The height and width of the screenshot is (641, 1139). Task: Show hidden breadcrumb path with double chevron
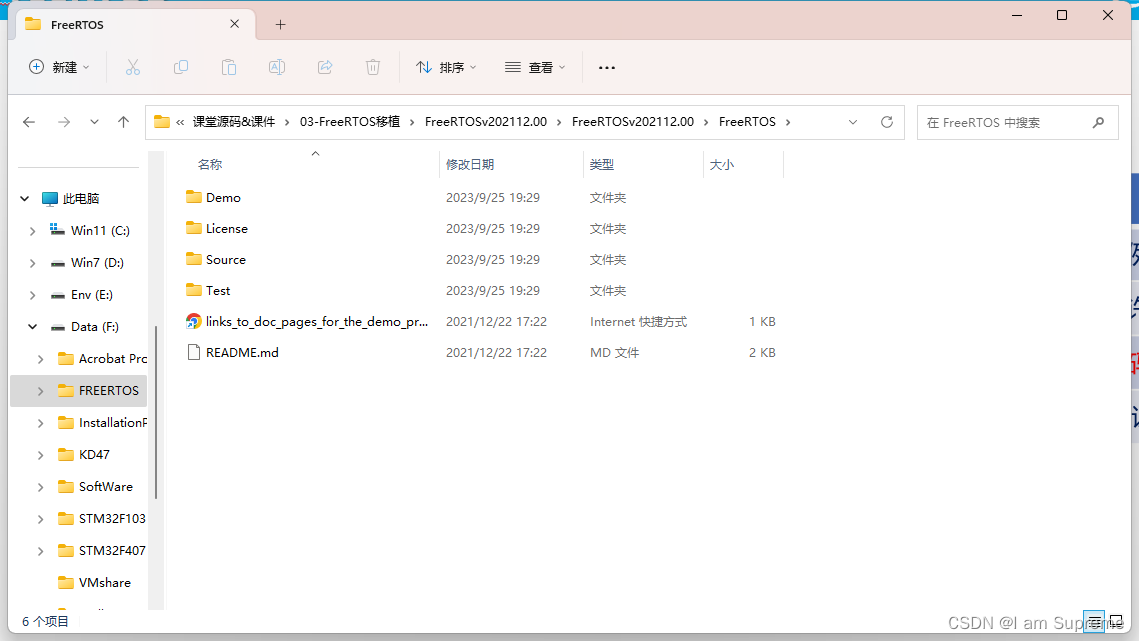coord(180,122)
